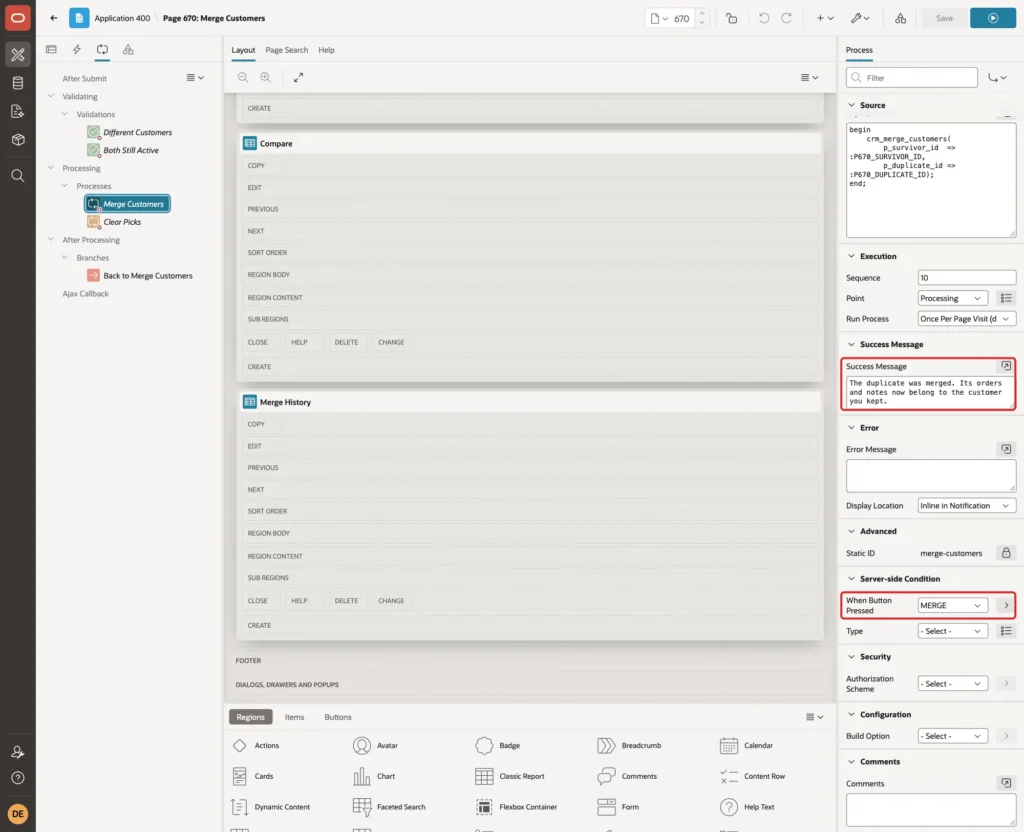Click the DE user avatar

(x=18, y=814)
